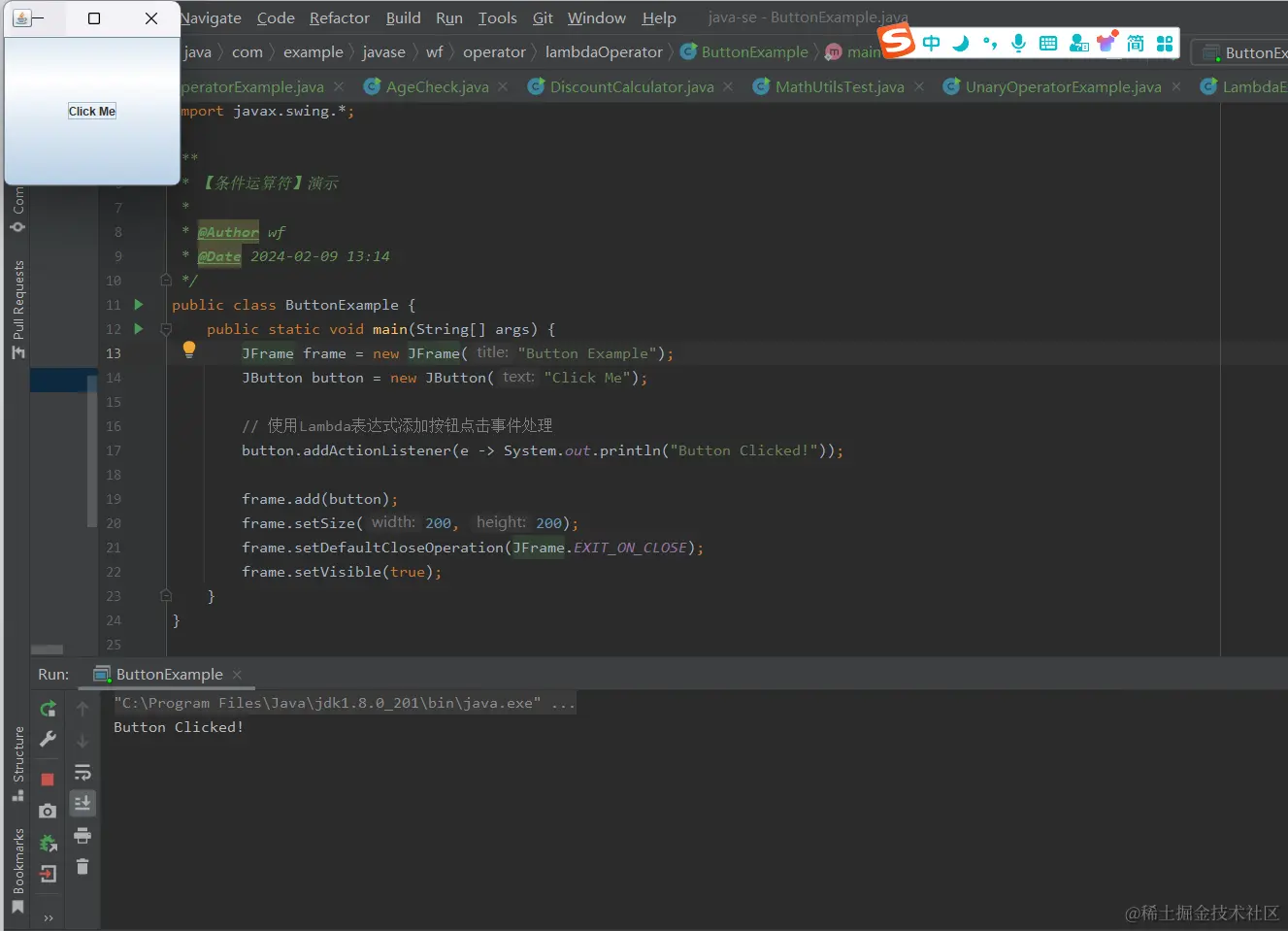
Task: Click the example breadcrumb
Action: (313, 52)
